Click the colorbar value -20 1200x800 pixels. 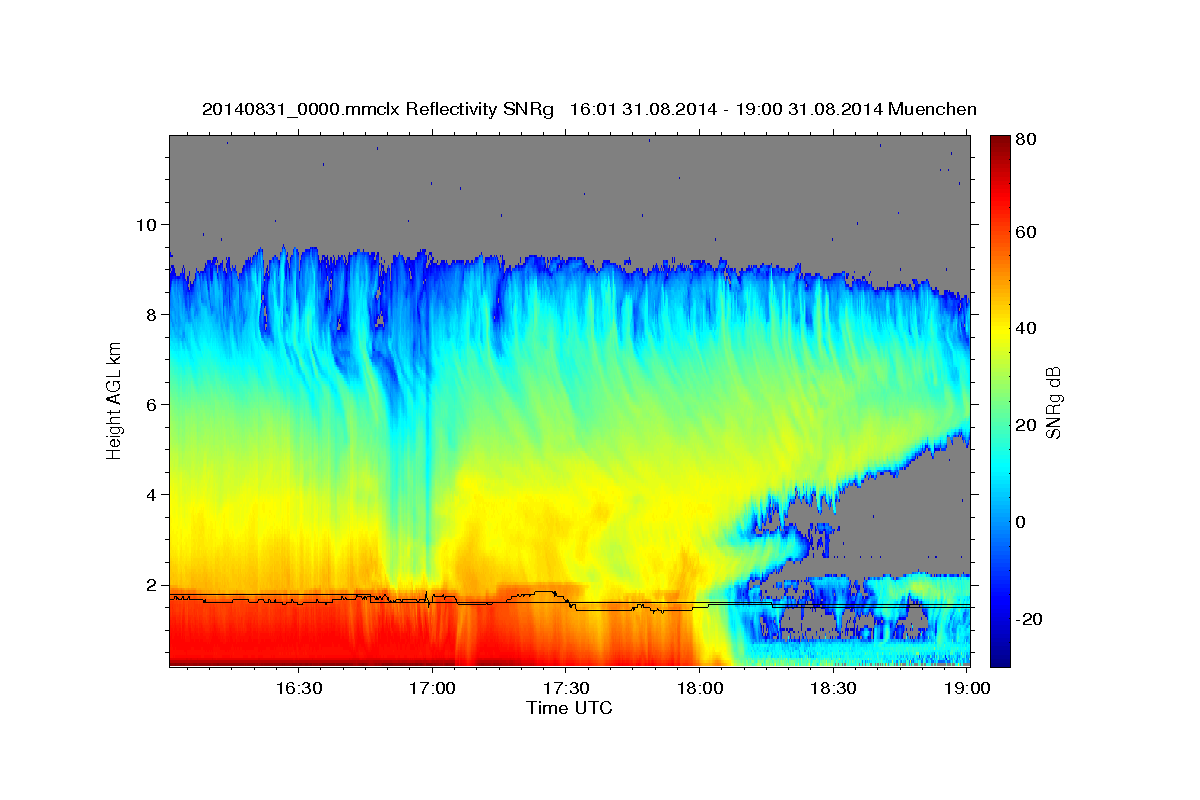pos(1028,619)
